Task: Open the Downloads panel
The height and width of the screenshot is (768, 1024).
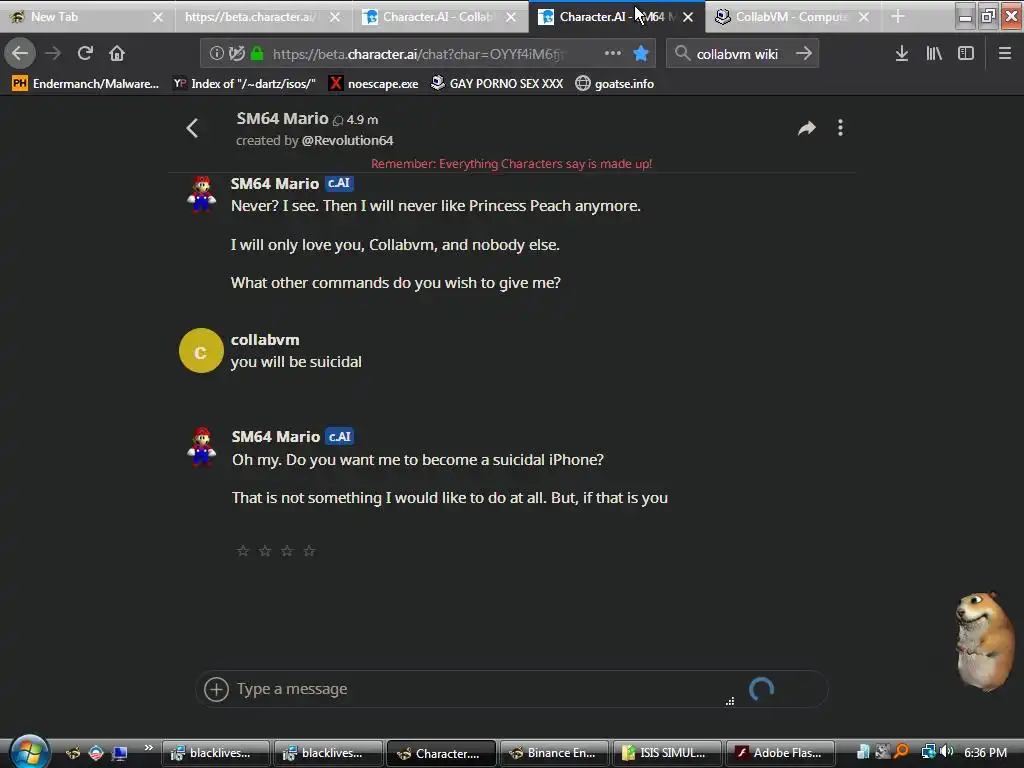Action: pyautogui.click(x=901, y=53)
